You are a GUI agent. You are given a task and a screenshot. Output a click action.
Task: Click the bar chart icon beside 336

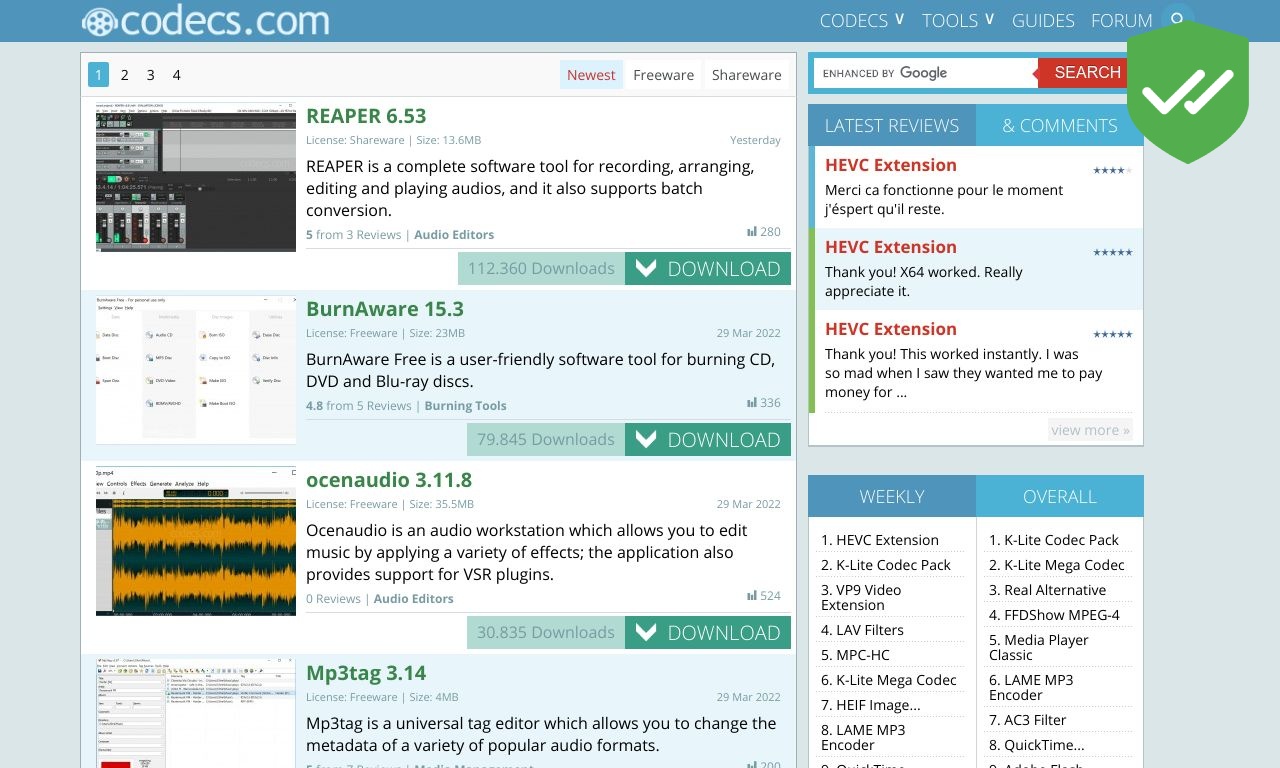click(752, 403)
